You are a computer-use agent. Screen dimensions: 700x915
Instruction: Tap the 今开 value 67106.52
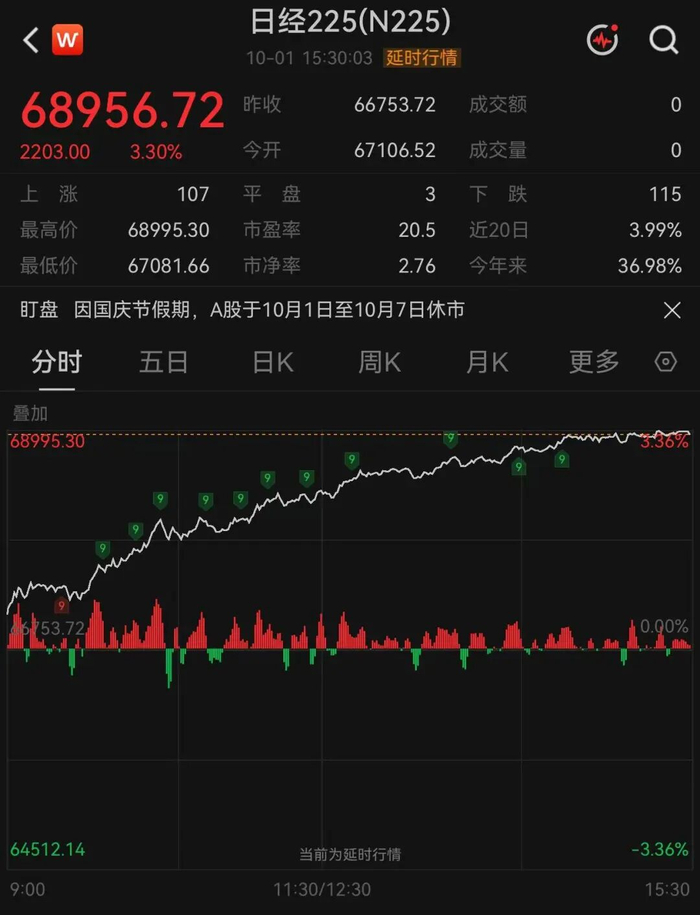coord(395,151)
